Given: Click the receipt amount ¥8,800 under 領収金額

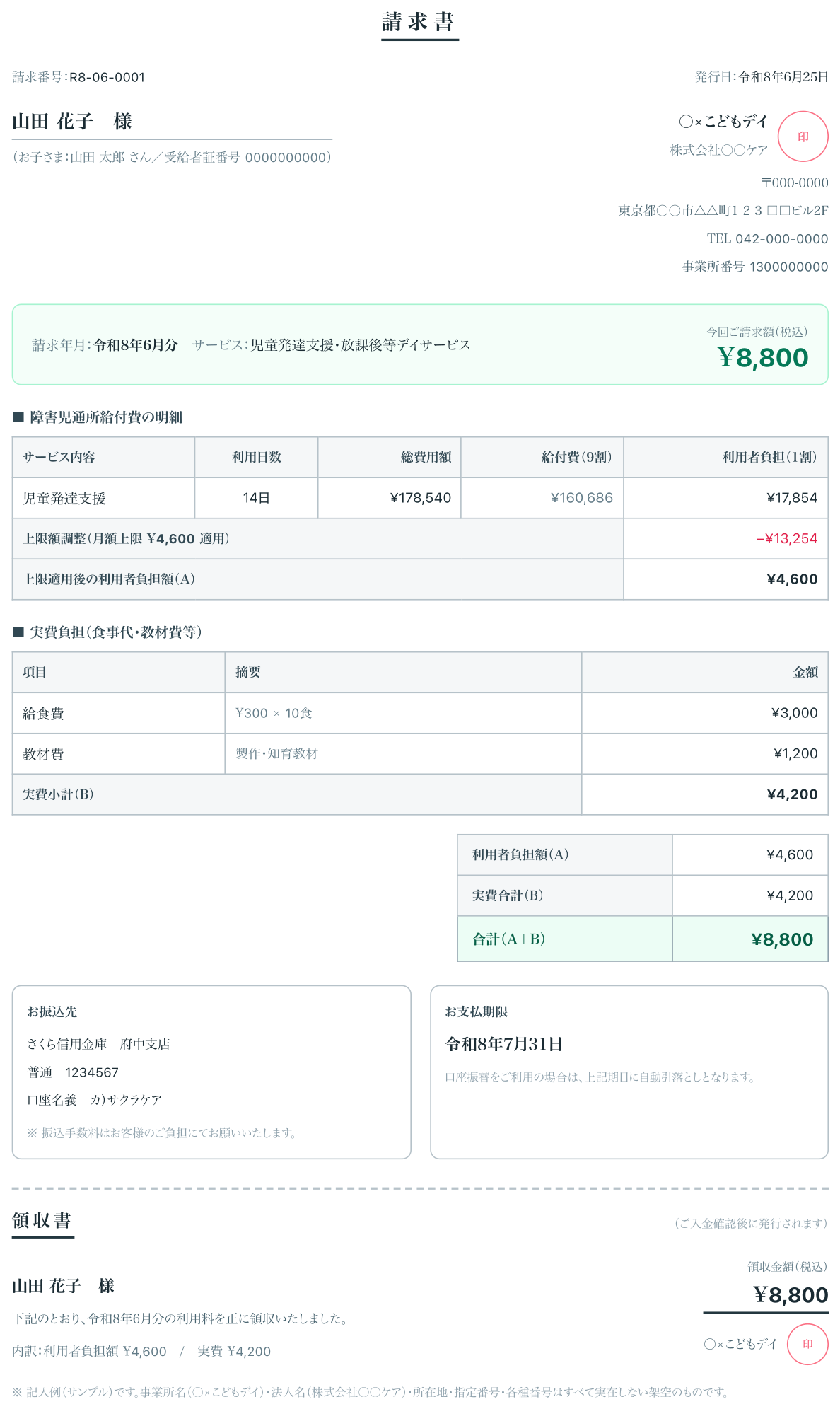Looking at the screenshot, I should (791, 1294).
